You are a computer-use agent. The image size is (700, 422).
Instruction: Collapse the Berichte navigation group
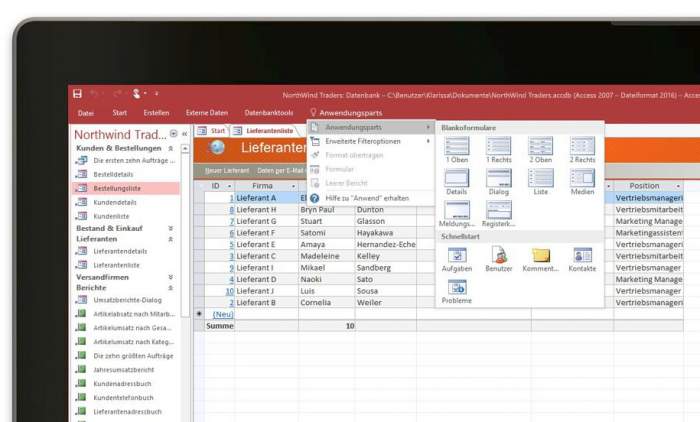pyautogui.click(x=171, y=288)
